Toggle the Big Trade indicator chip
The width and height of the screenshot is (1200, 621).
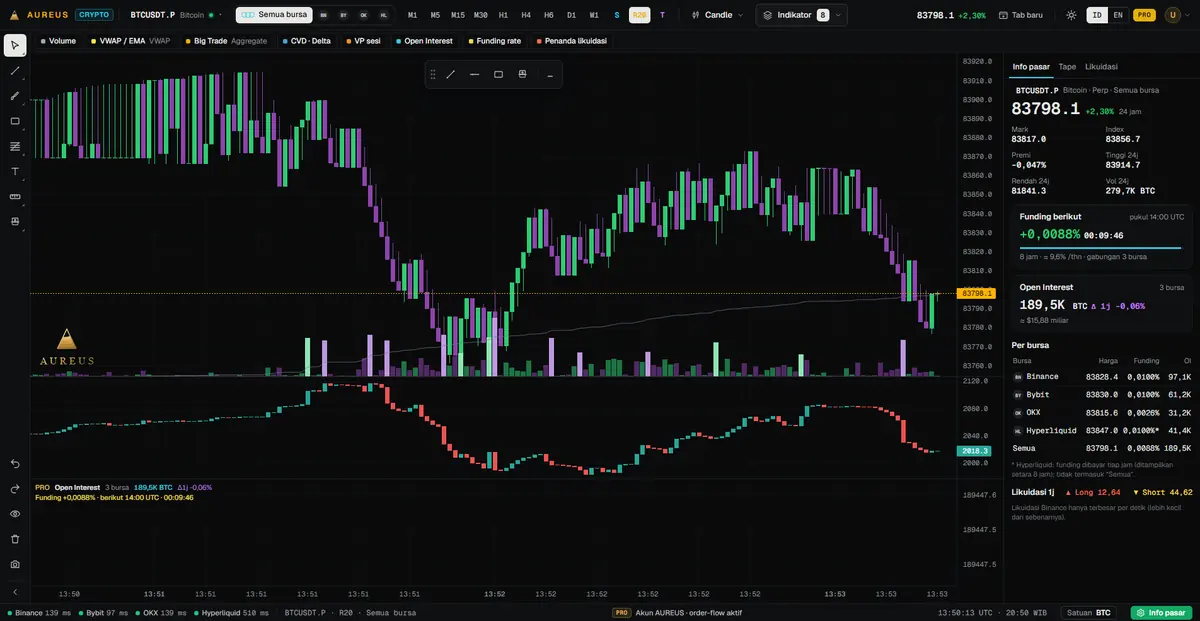pos(227,41)
